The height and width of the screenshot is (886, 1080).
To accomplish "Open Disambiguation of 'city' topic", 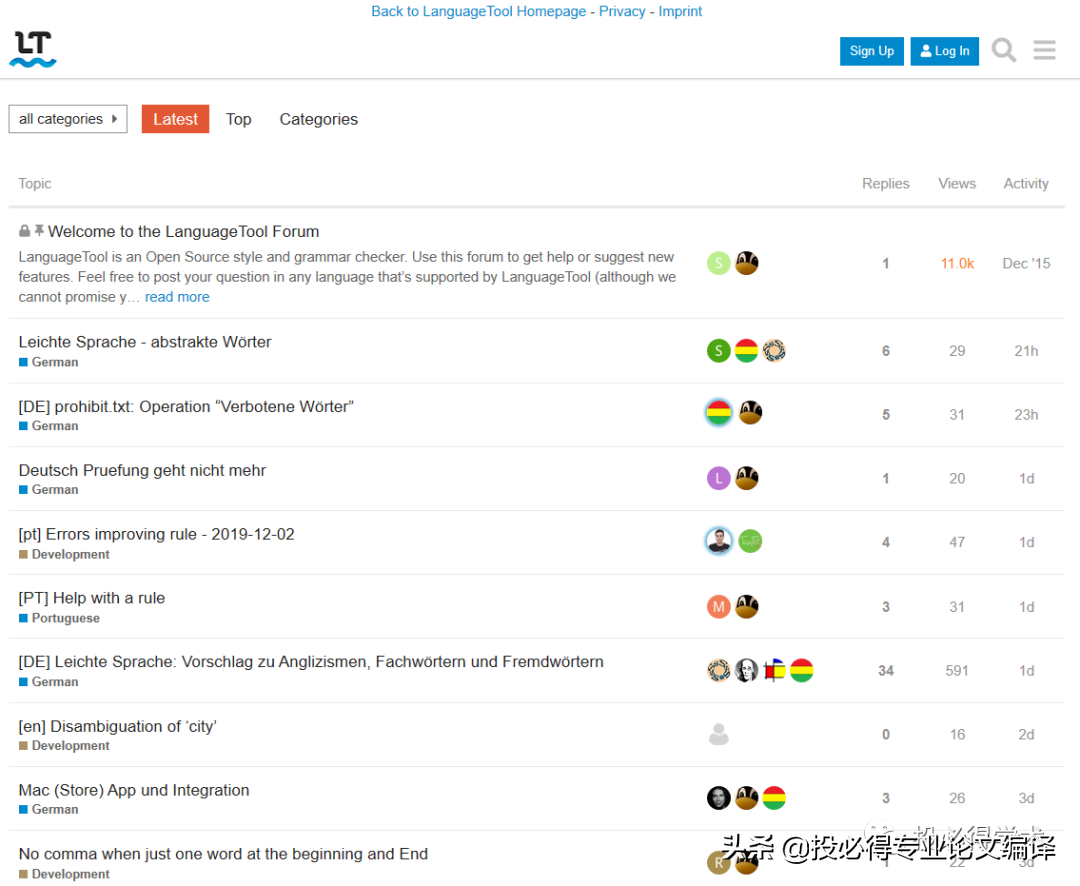I will coord(117,726).
